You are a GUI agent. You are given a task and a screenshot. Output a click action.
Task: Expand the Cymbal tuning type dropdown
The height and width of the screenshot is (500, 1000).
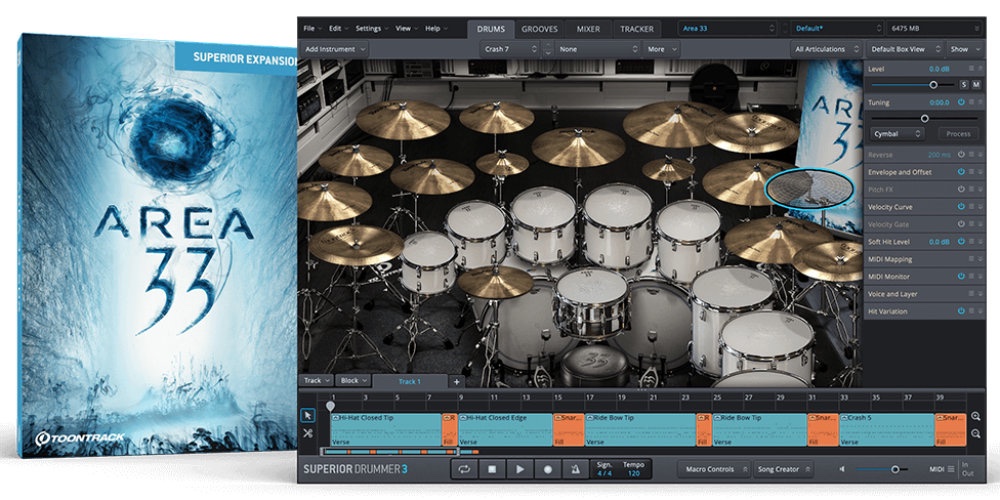[896, 133]
